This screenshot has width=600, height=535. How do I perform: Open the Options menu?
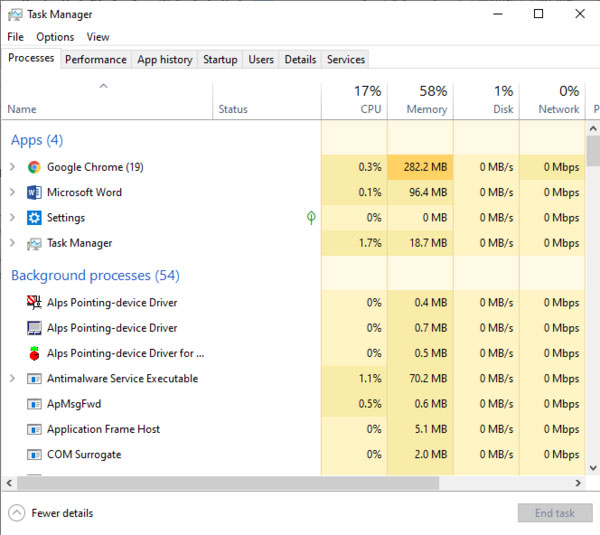pos(55,37)
